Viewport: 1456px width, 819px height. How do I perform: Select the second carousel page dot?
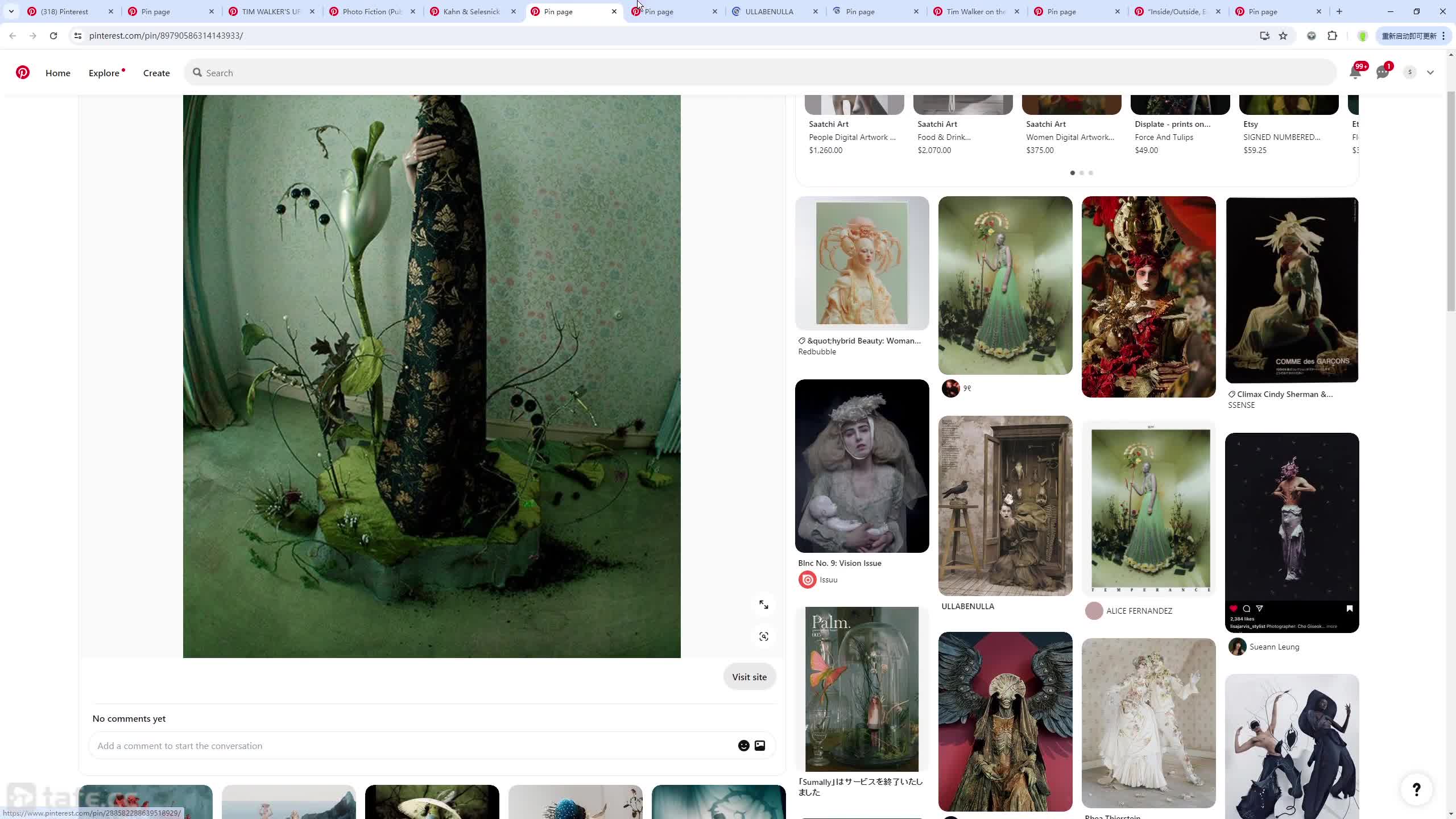1082,173
